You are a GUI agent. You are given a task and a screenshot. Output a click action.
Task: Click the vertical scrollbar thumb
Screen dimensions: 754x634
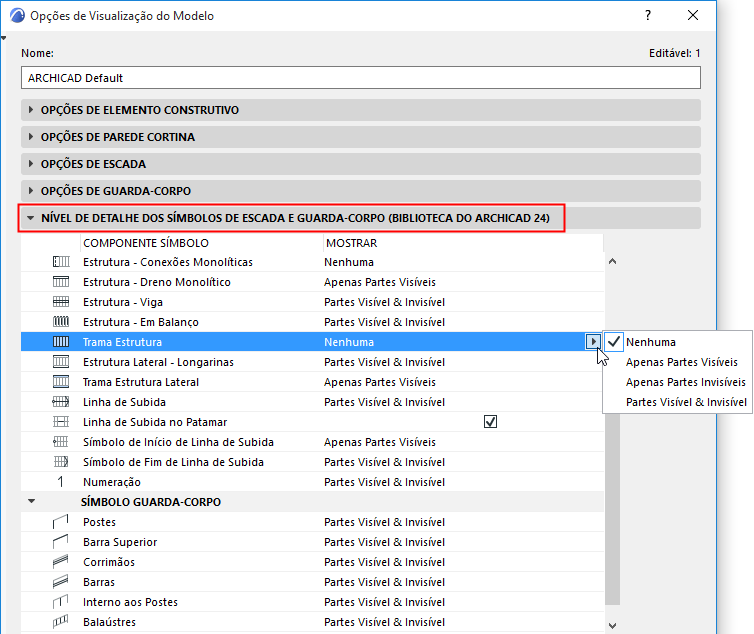coord(612,508)
